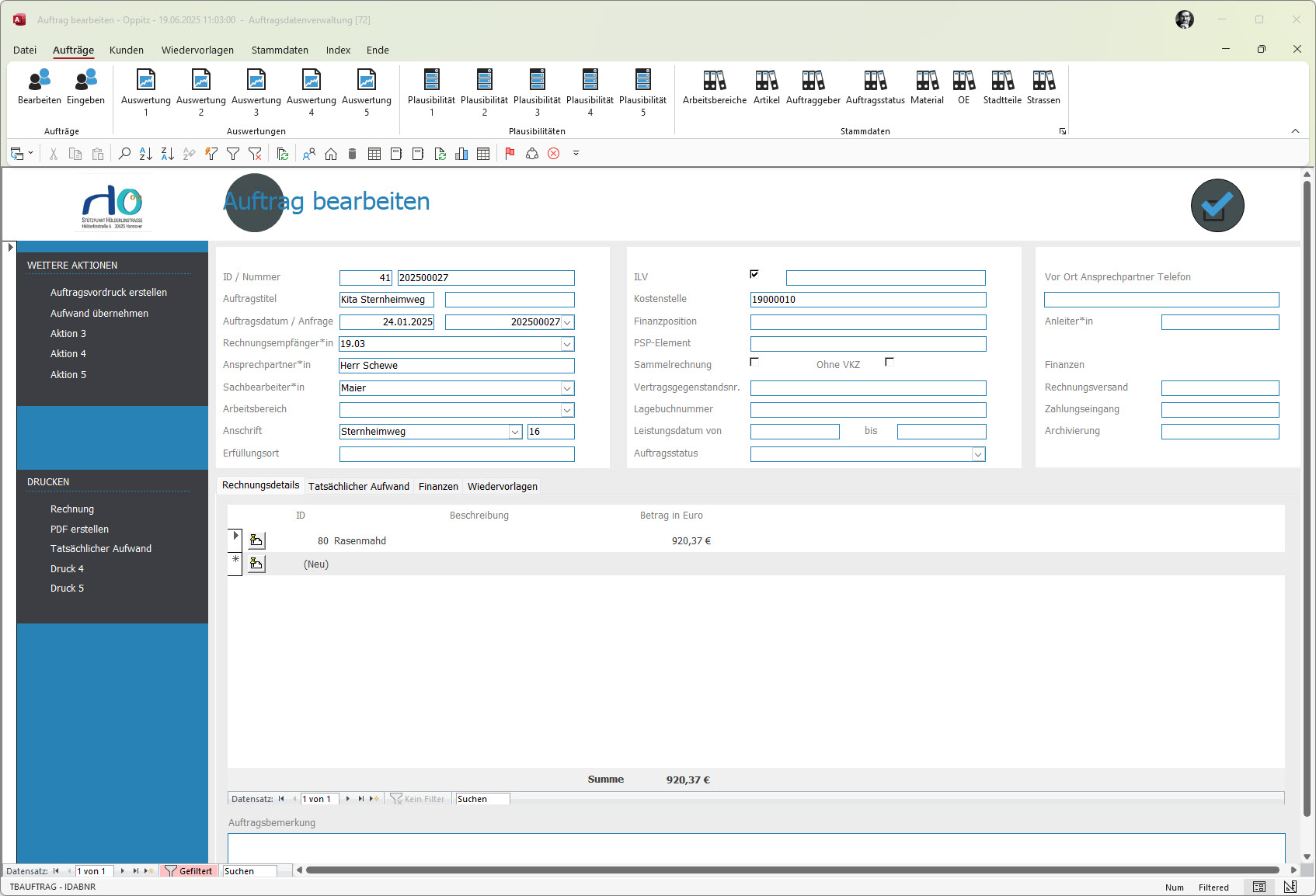Click the Auftragsbemerkung text box
1316x896 pixels.
tap(756, 848)
